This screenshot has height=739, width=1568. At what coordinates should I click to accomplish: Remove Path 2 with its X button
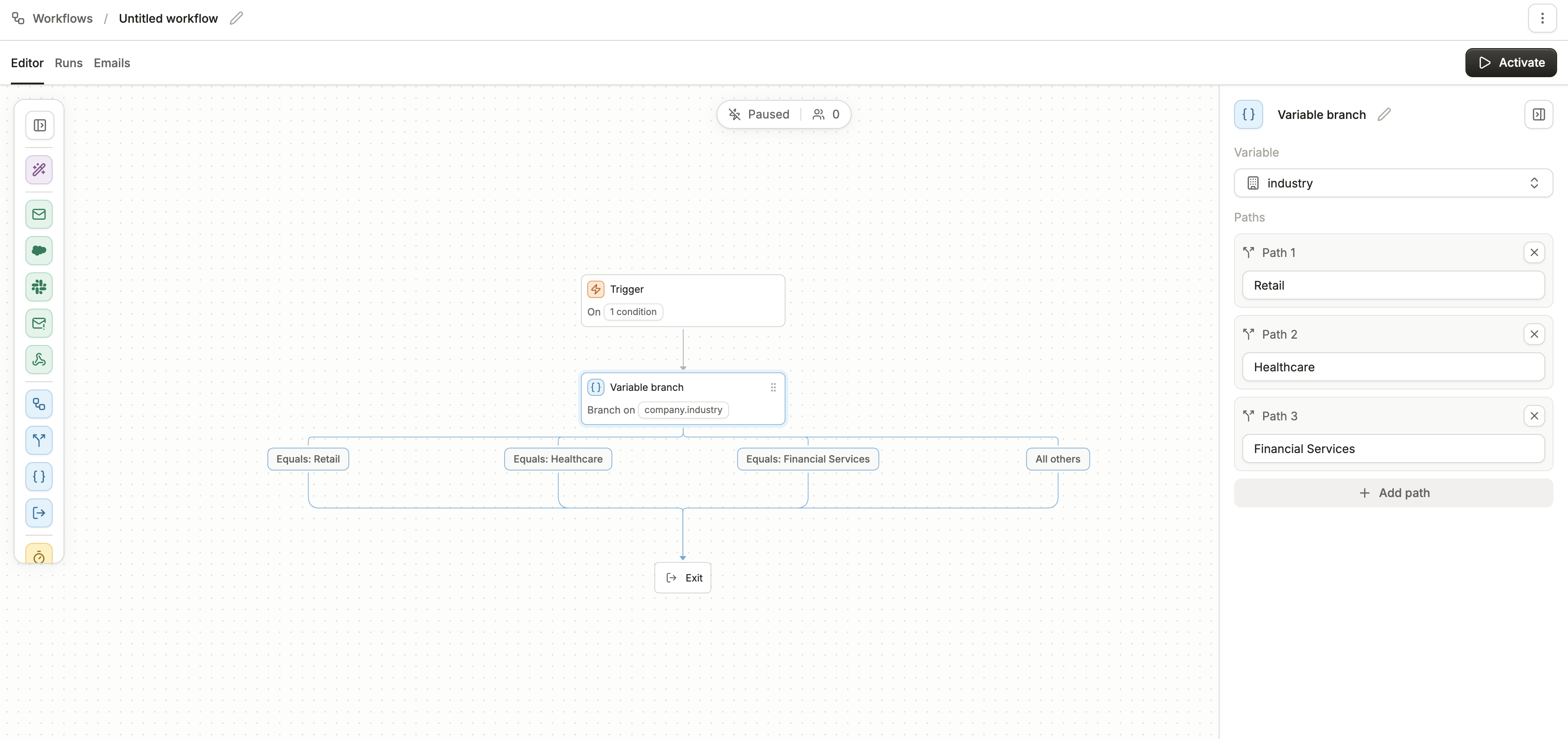1534,334
